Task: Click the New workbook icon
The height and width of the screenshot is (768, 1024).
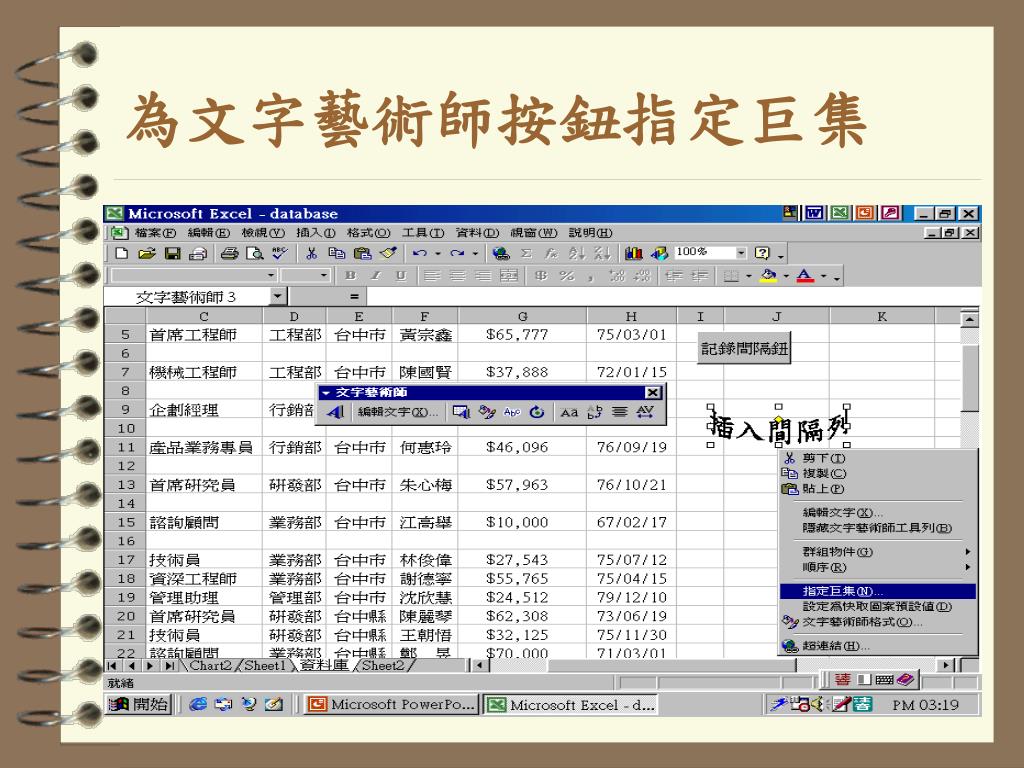Action: point(121,253)
